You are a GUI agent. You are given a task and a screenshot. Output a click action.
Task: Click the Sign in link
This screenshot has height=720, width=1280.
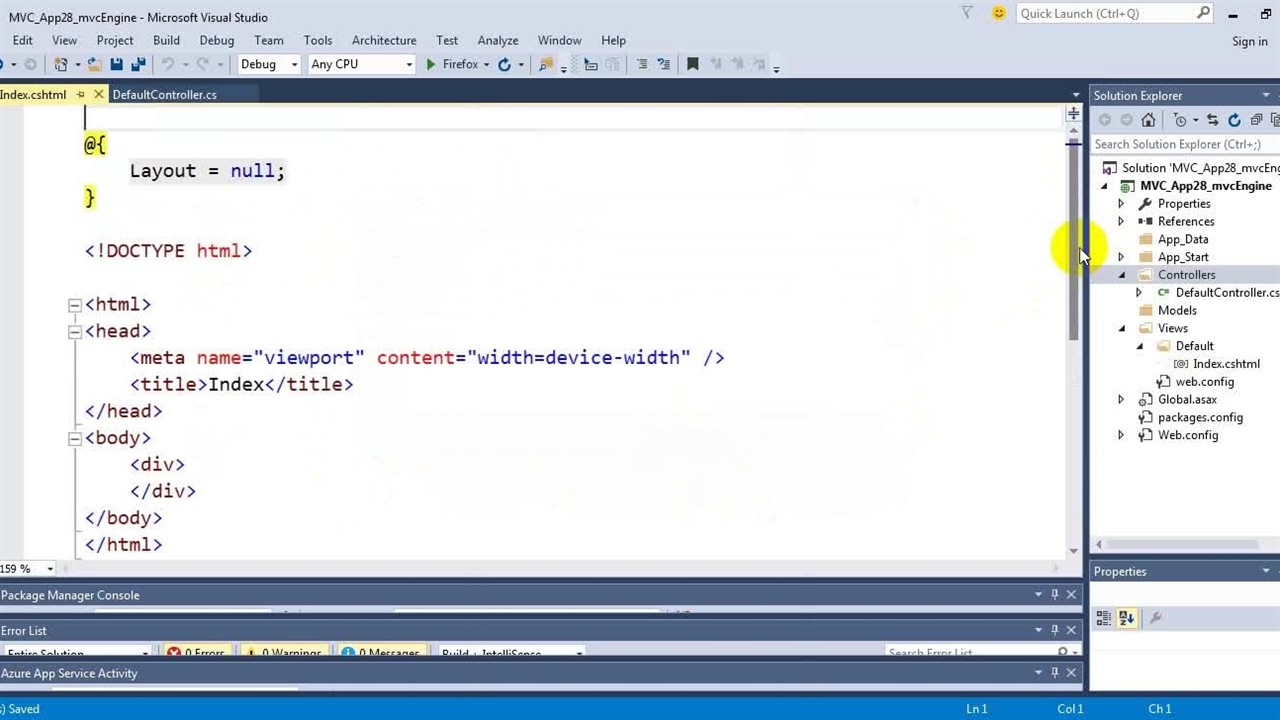coord(1249,41)
